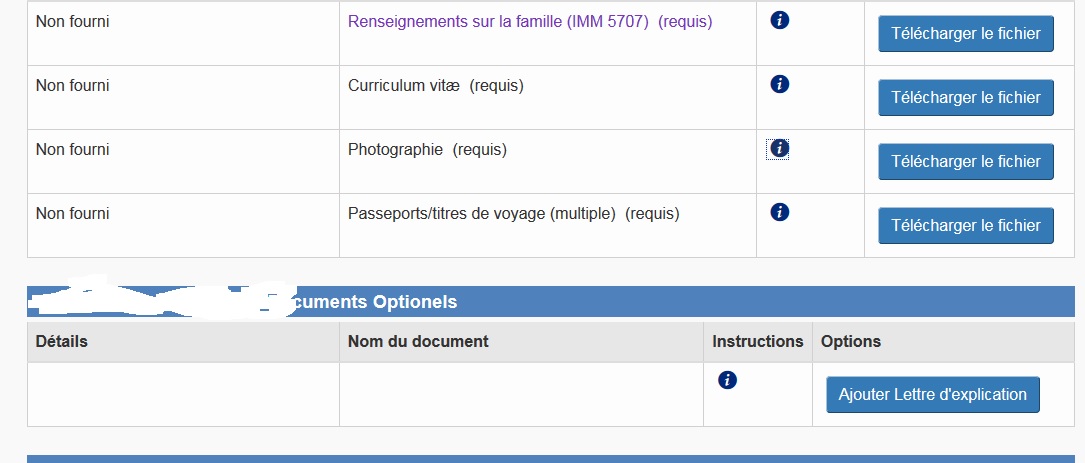Select the Photographie (requis) document name
Viewport: 1085px width, 463px height.
(427, 149)
